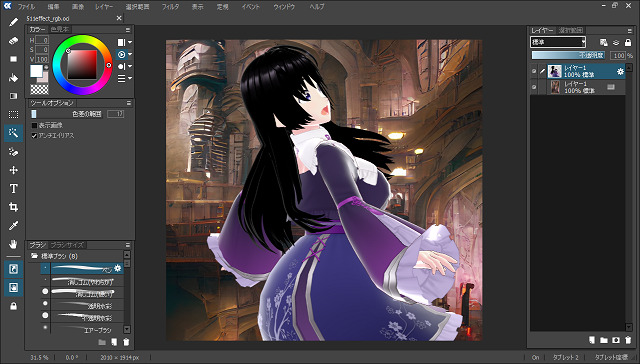Select the Move tool
The width and height of the screenshot is (640, 364).
click(13, 170)
